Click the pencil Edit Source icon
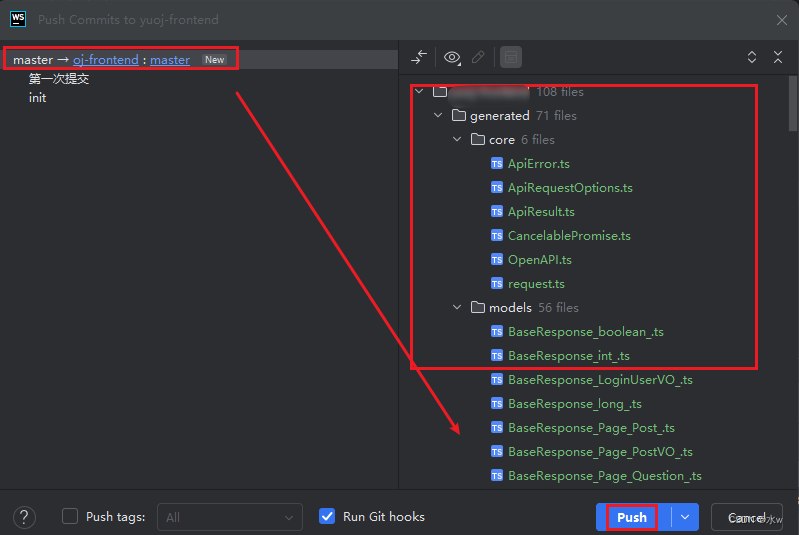 pos(478,57)
